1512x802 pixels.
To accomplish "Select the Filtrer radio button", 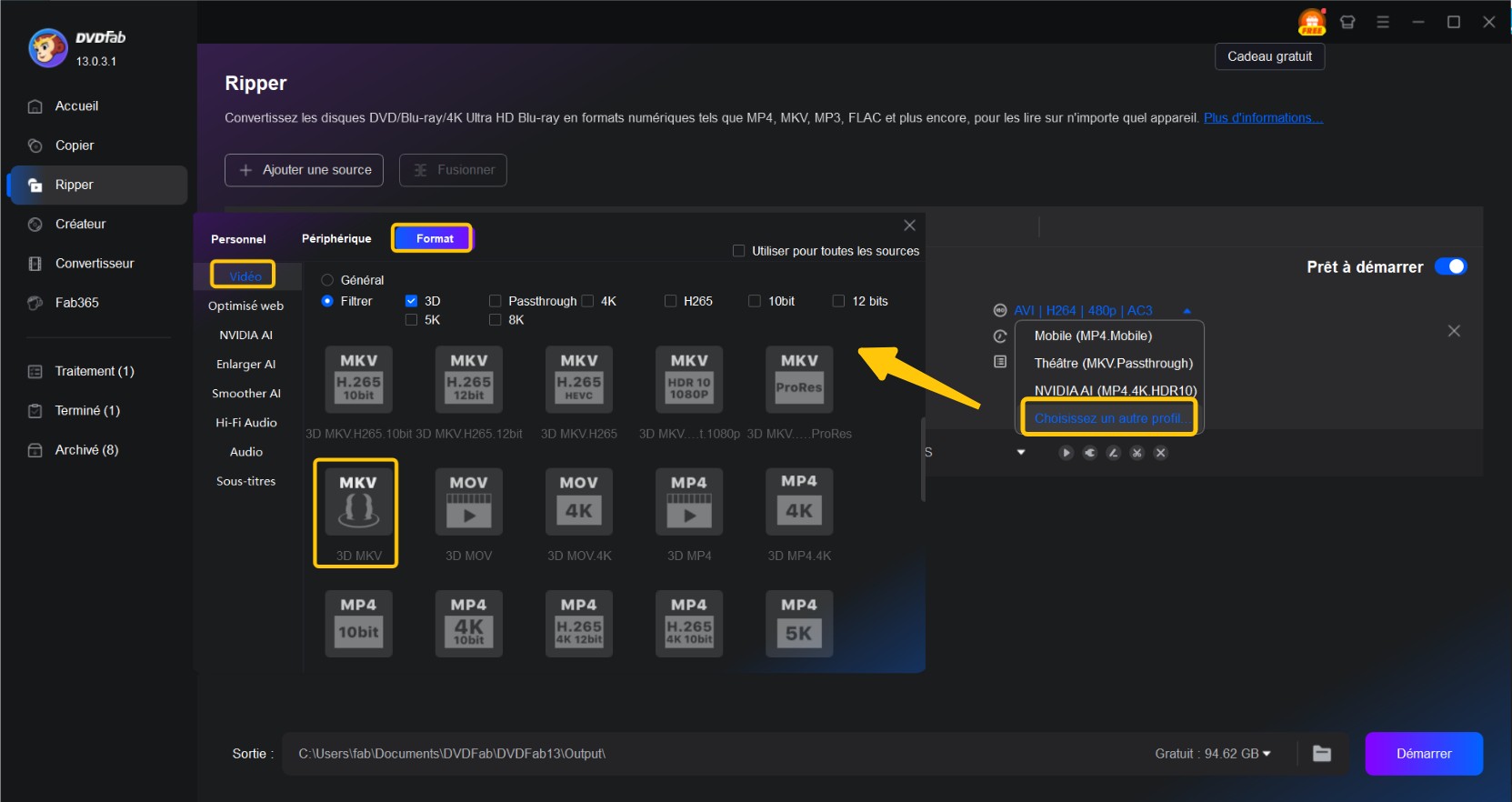I will [327, 301].
